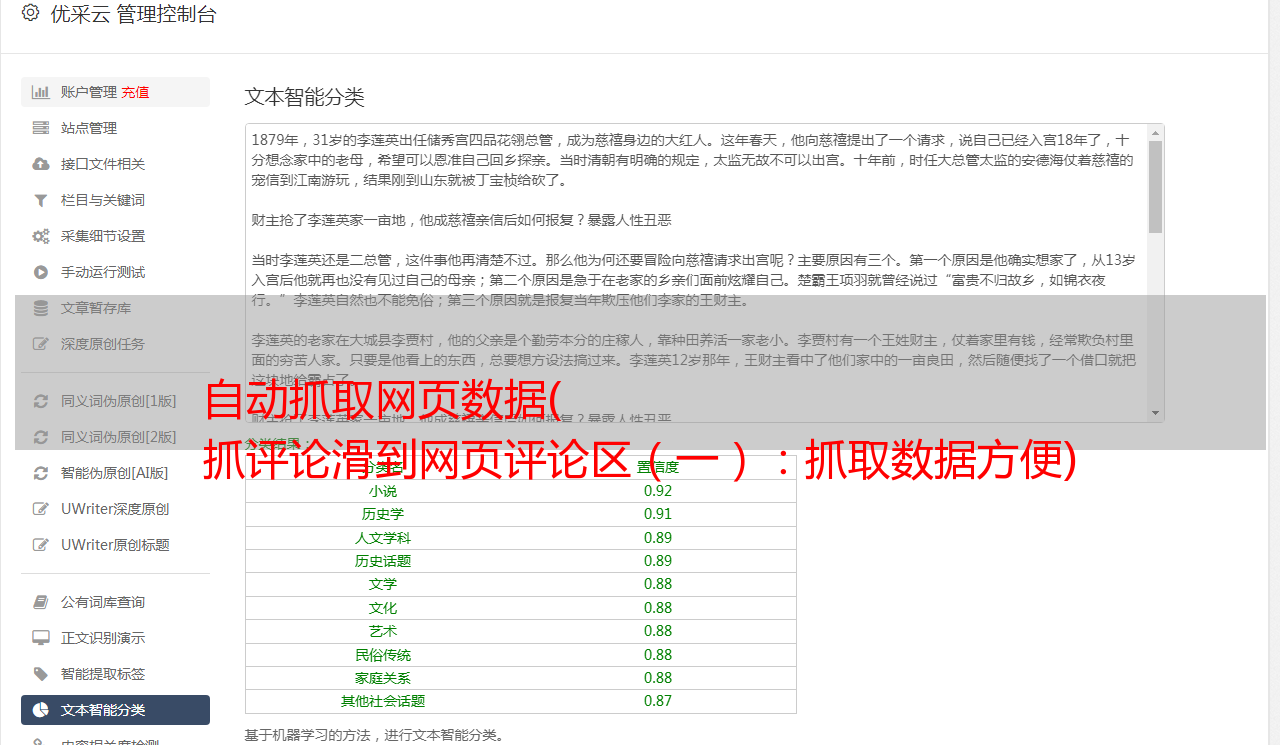Click the 家庭关系 category cell
Screen dimensions: 1280x745
(383, 678)
